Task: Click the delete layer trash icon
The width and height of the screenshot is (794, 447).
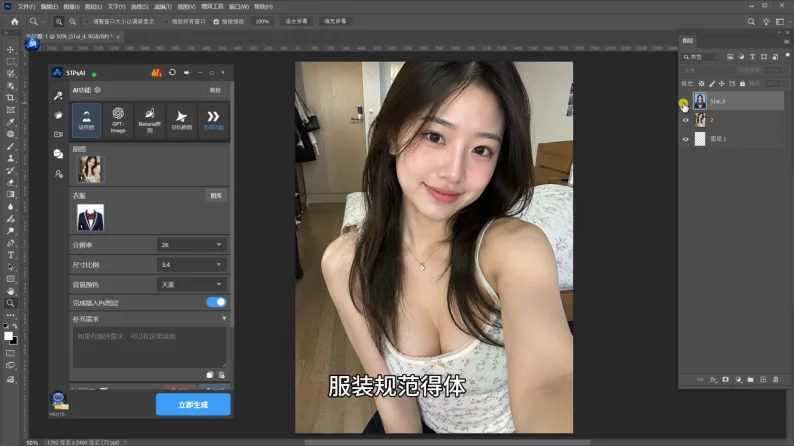Action: tap(776, 380)
